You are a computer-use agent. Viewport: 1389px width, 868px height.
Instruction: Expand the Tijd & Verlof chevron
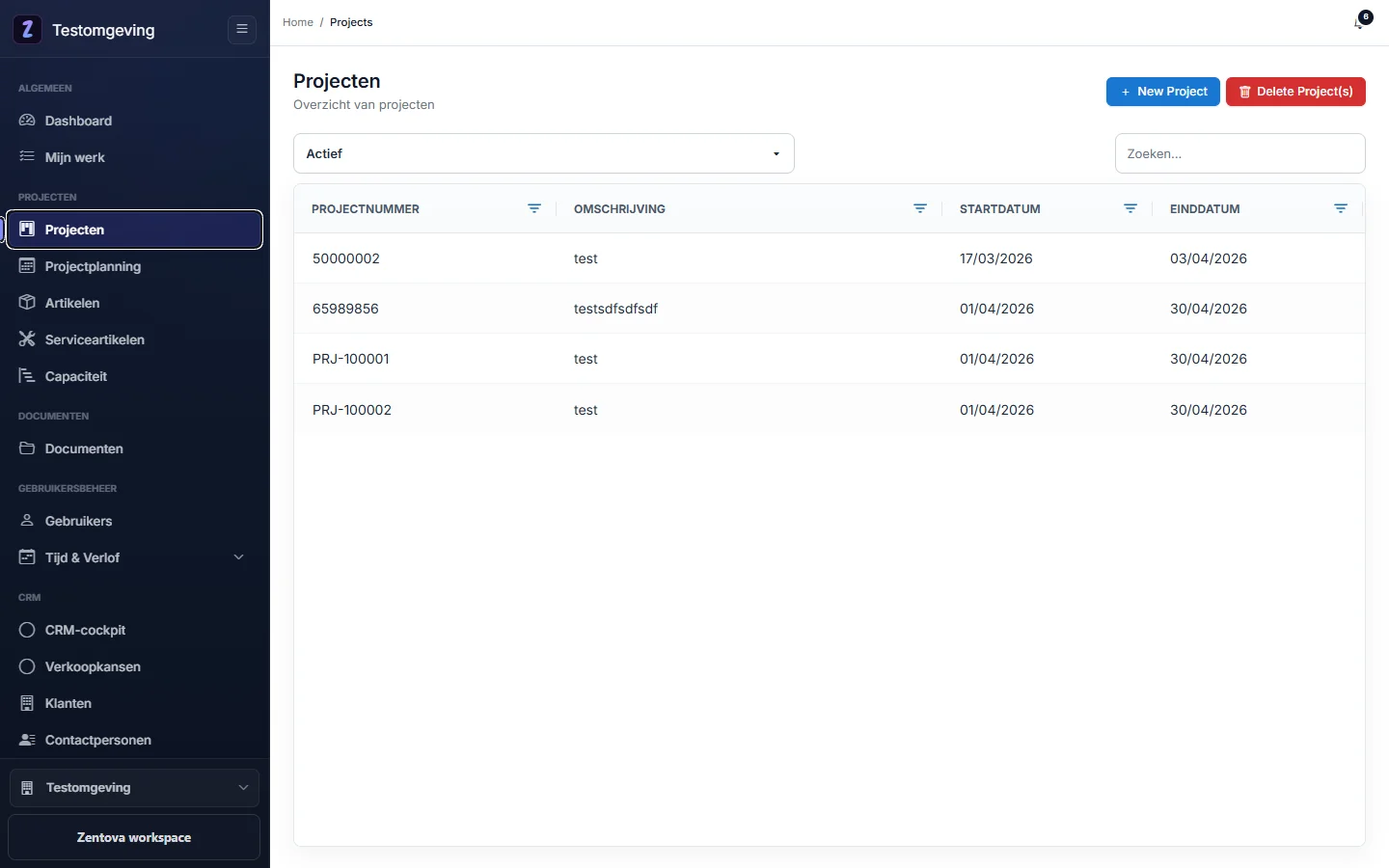pyautogui.click(x=239, y=557)
